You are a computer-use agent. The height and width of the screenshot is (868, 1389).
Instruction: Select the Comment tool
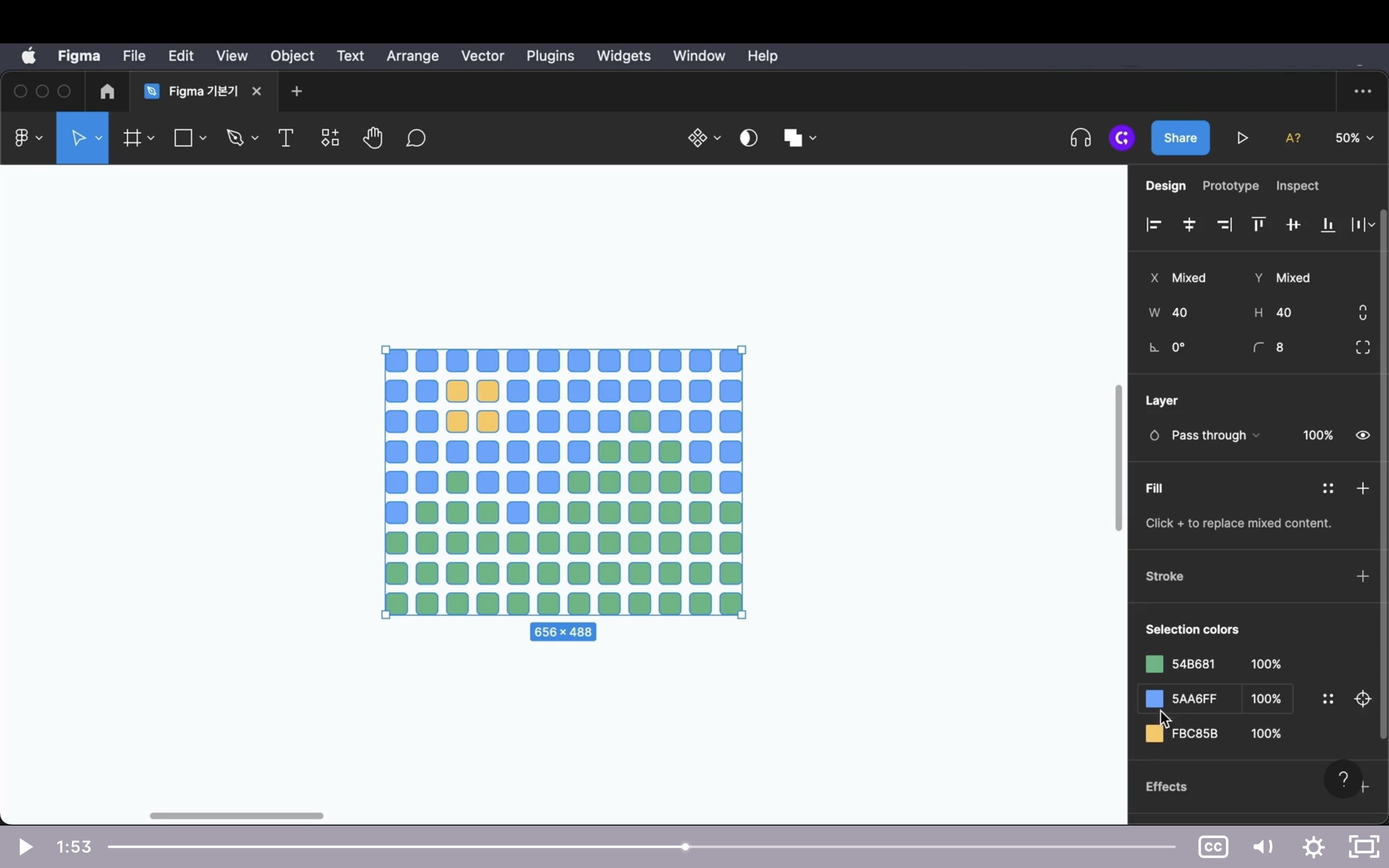[416, 138]
